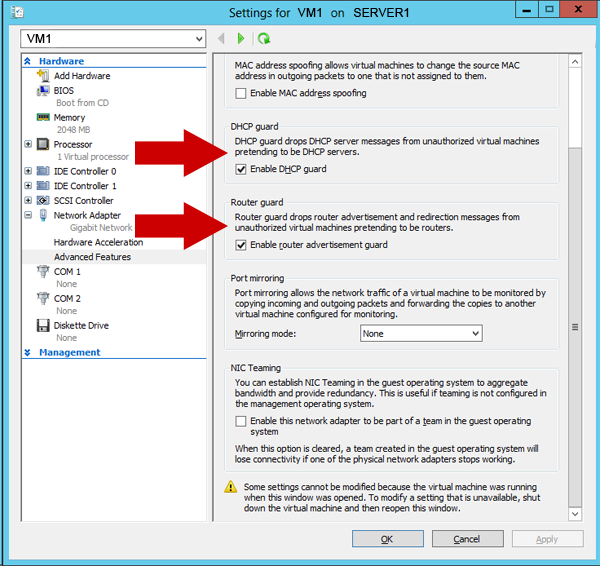The width and height of the screenshot is (600, 566).
Task: Expand IDE Controller 1 node
Action: coord(28,186)
